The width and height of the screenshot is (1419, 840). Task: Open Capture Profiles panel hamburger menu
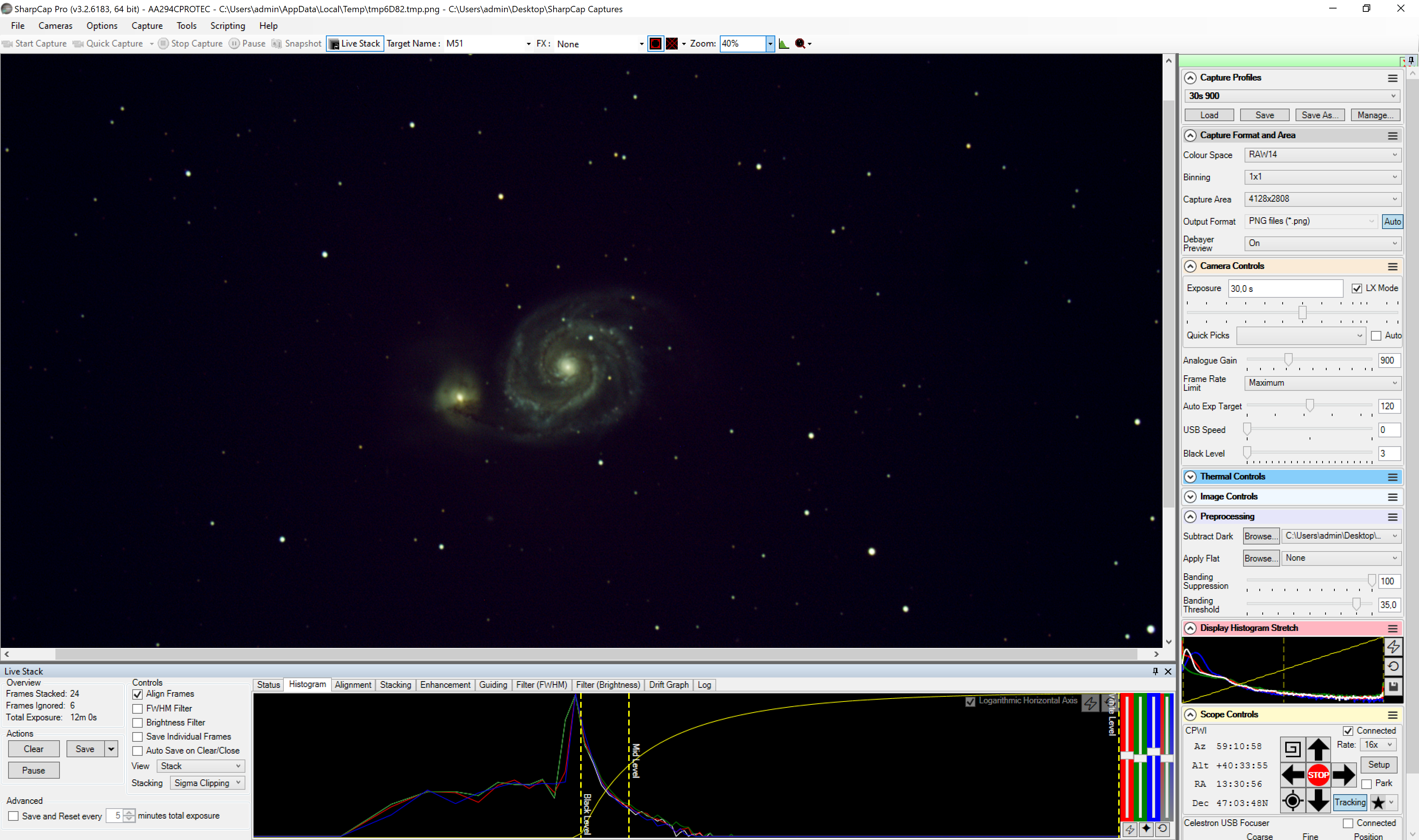point(1392,78)
